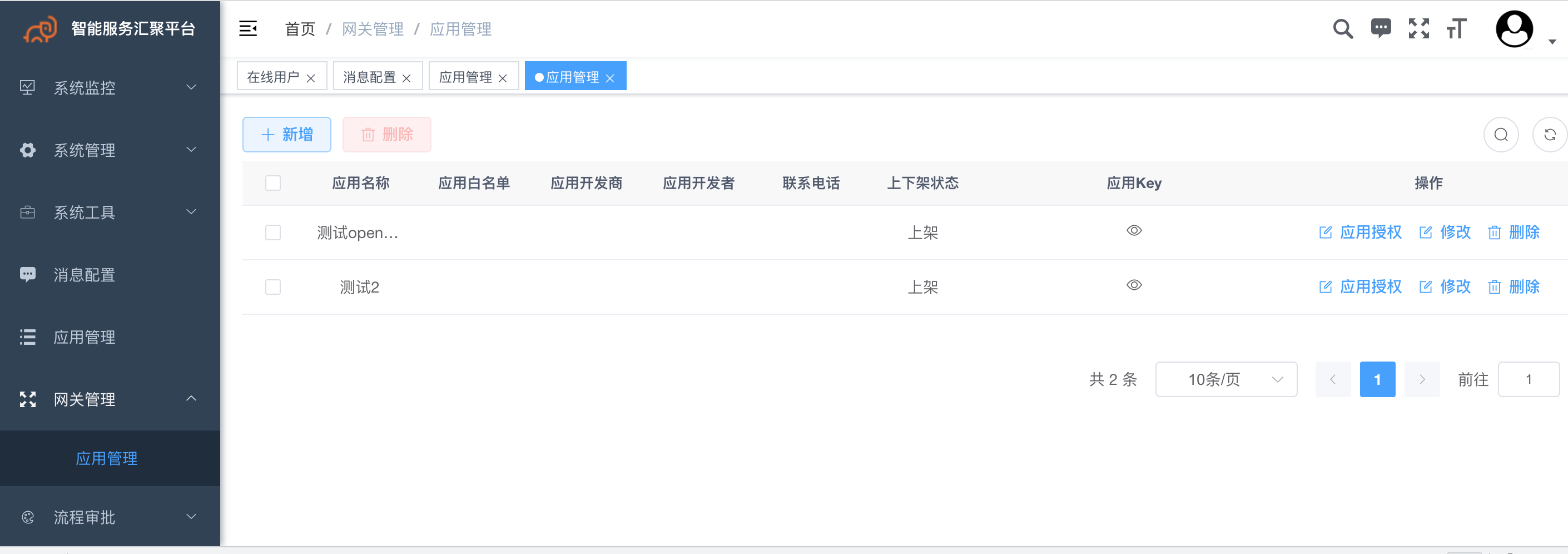Click the 系统监控 monitor icon in sidebar

(27, 87)
